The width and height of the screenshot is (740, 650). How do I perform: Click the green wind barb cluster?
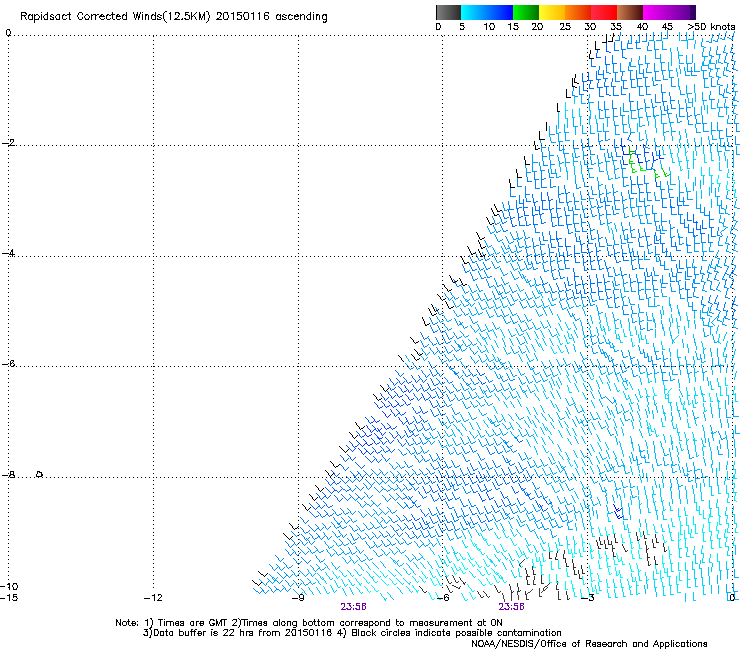[648, 163]
